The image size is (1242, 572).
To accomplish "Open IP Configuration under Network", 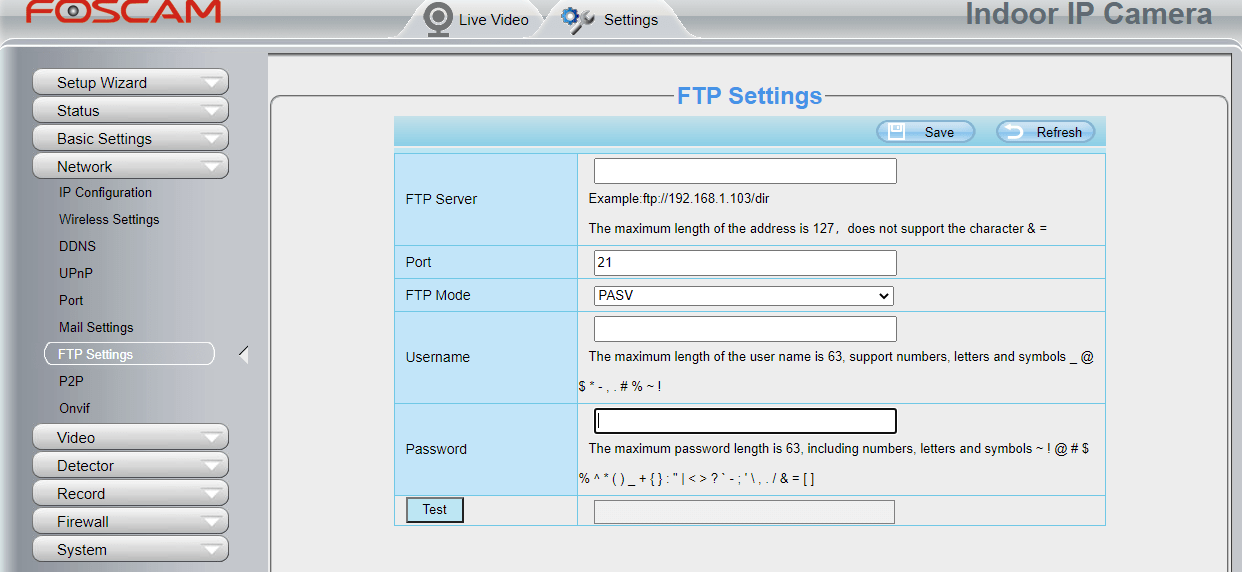I will point(105,193).
